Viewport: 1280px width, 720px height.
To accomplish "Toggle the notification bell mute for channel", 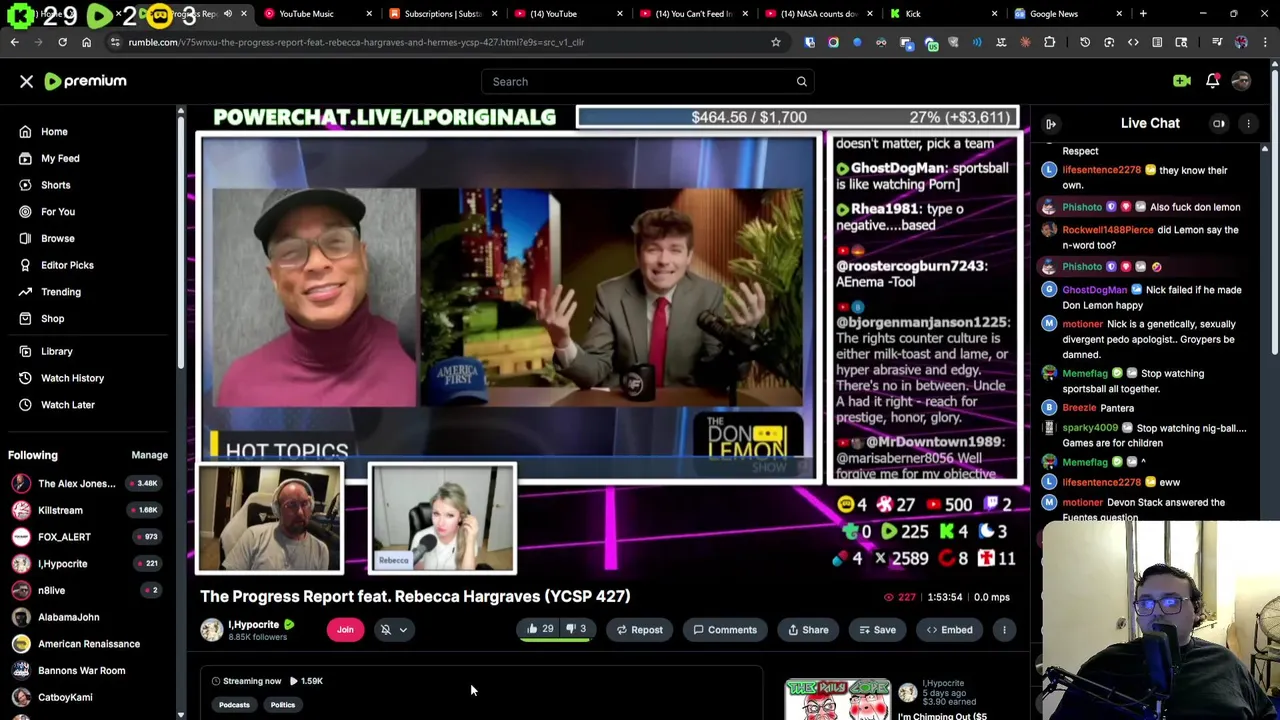I will click(386, 629).
